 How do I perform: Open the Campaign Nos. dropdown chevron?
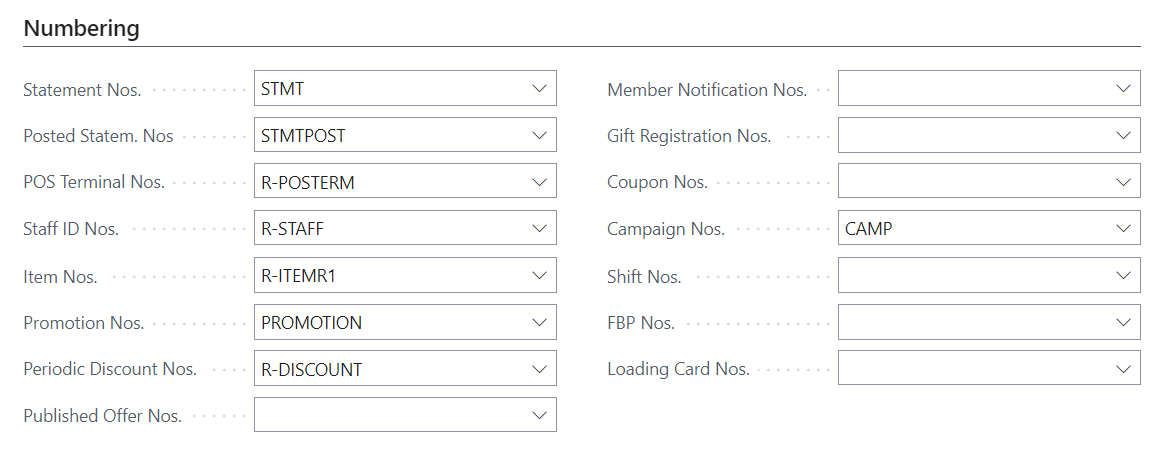click(1123, 229)
